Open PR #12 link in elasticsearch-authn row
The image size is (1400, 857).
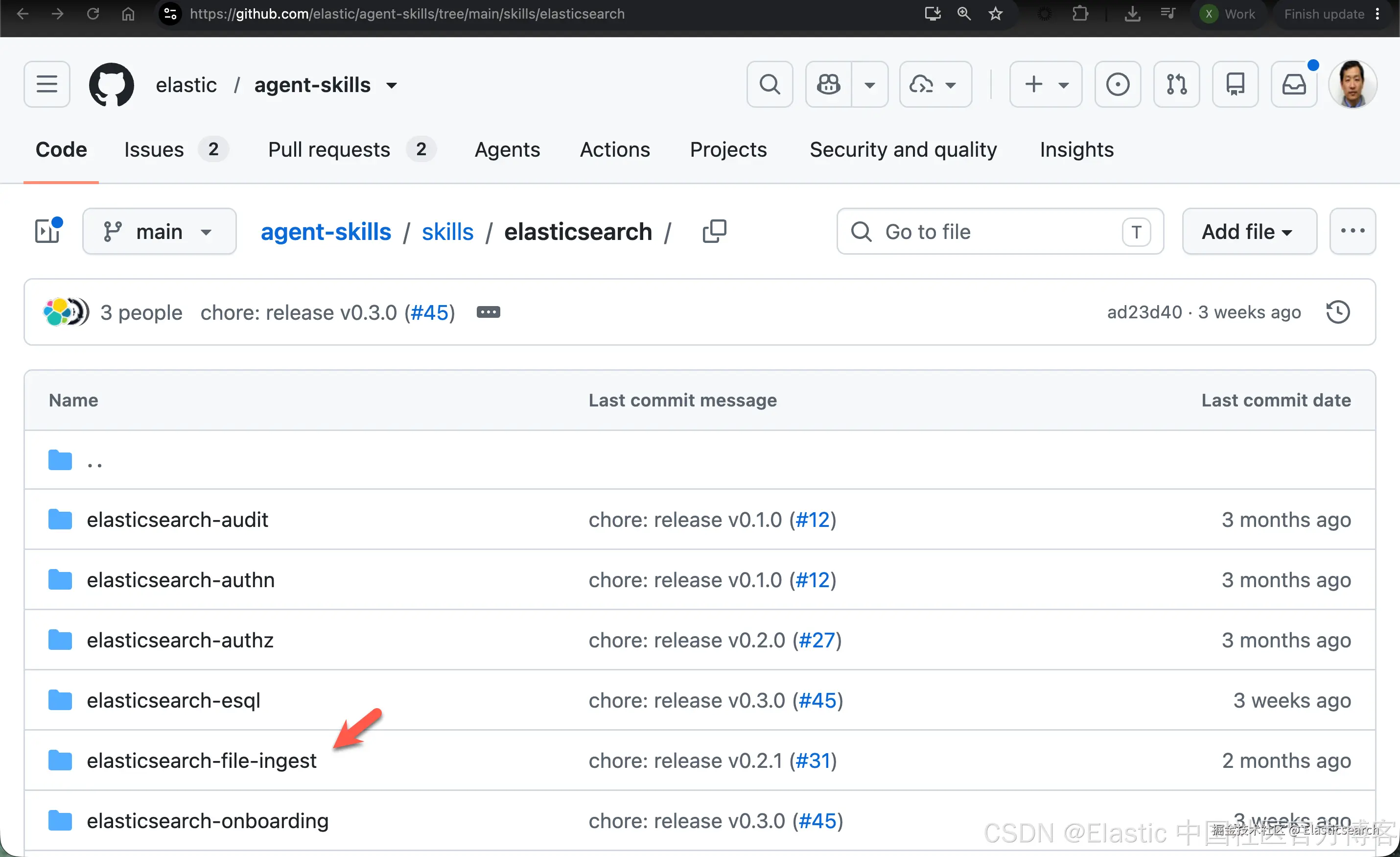813,580
